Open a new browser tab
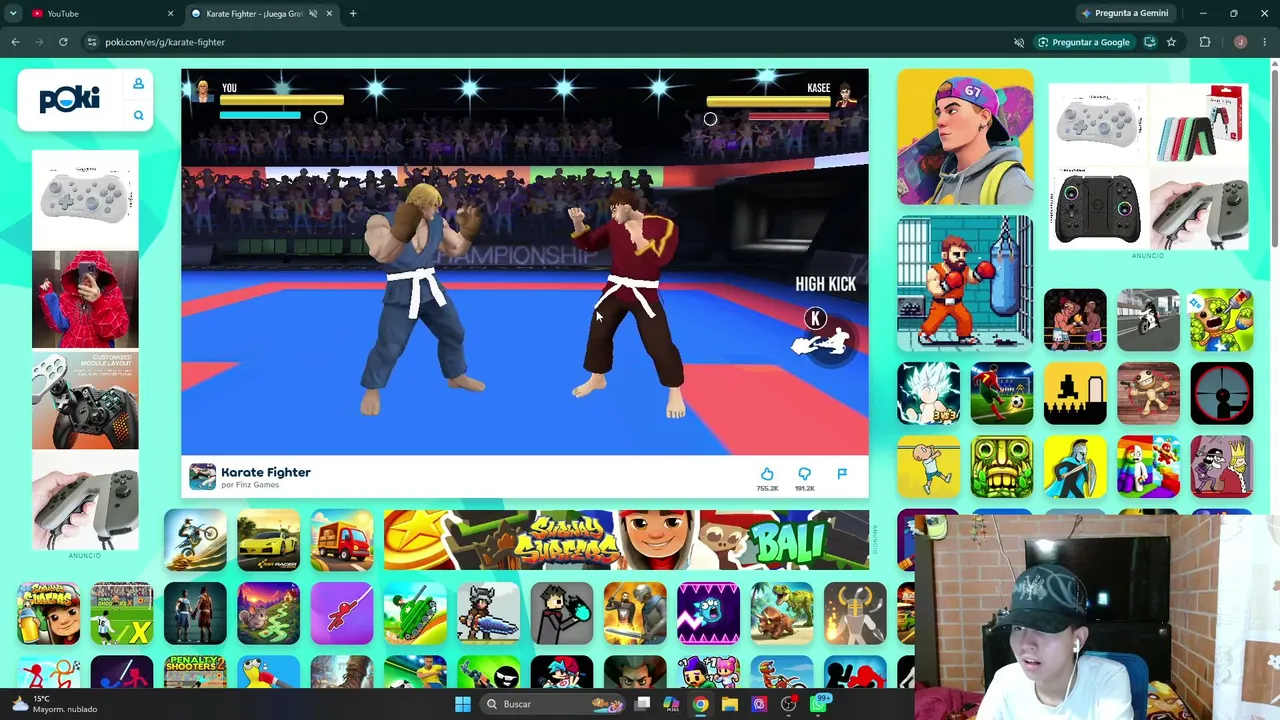Viewport: 1280px width, 720px height. 353,13
